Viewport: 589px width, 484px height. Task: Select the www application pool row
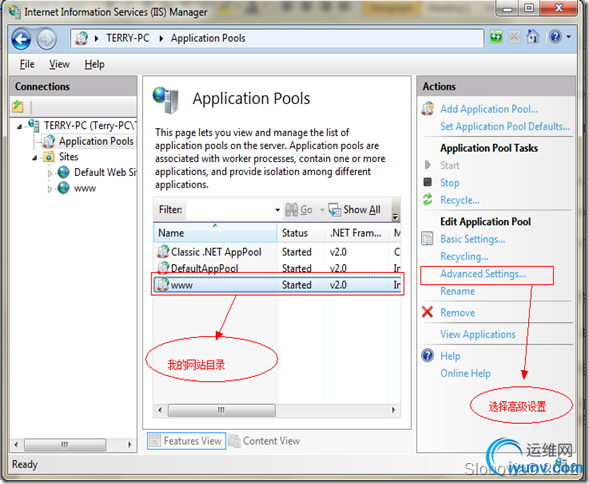278,285
